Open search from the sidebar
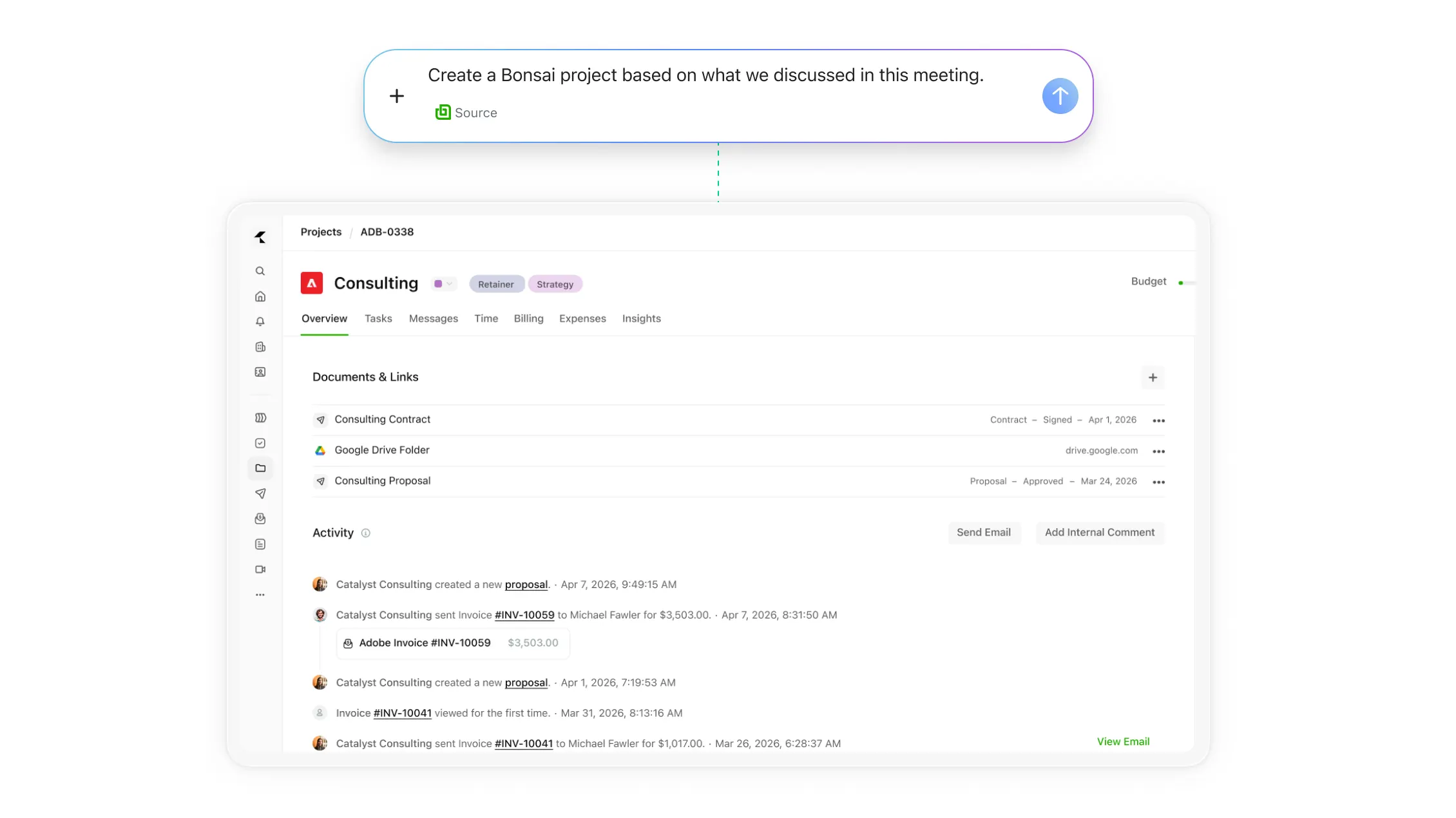The image size is (1456, 818). click(260, 271)
